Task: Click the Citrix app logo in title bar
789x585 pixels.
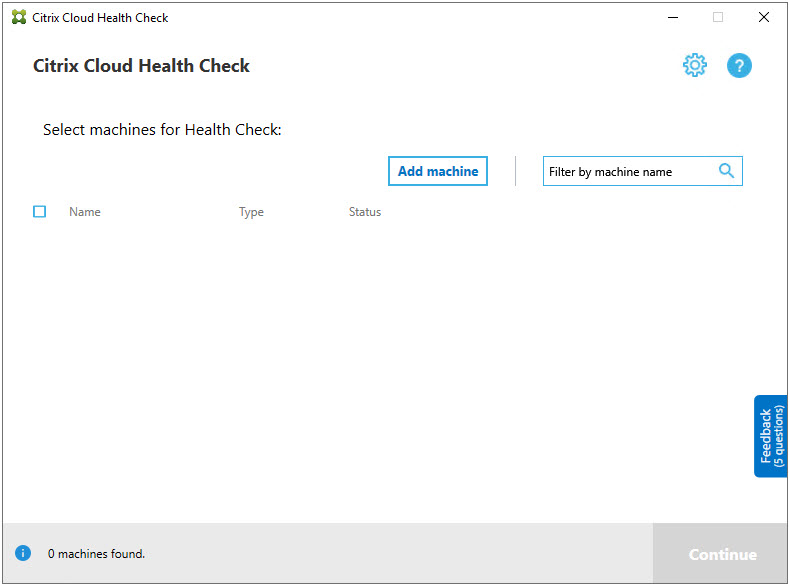Action: pos(19,17)
